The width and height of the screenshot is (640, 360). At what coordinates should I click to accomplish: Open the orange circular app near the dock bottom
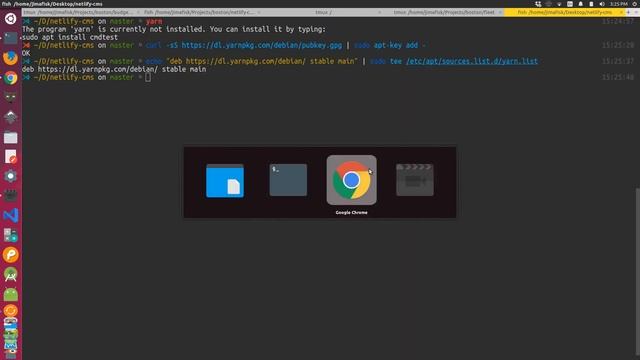pos(11,311)
